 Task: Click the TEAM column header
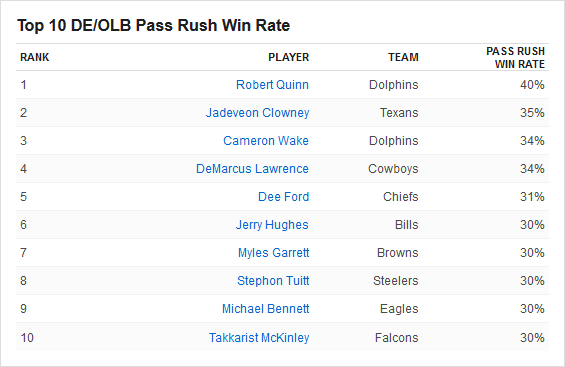[x=403, y=57]
